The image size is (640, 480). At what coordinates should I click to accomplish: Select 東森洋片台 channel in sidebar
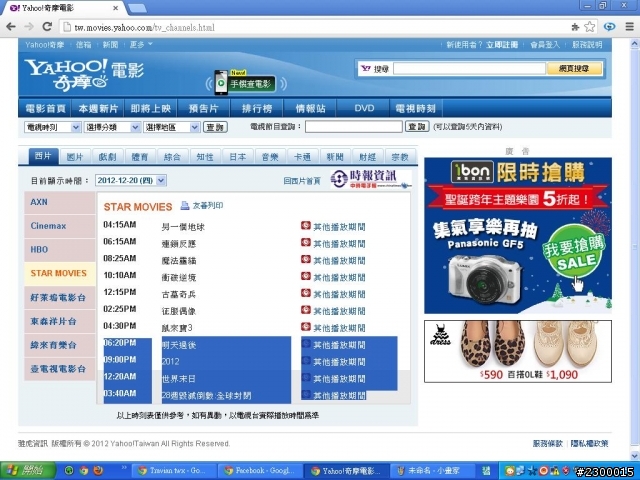60,321
